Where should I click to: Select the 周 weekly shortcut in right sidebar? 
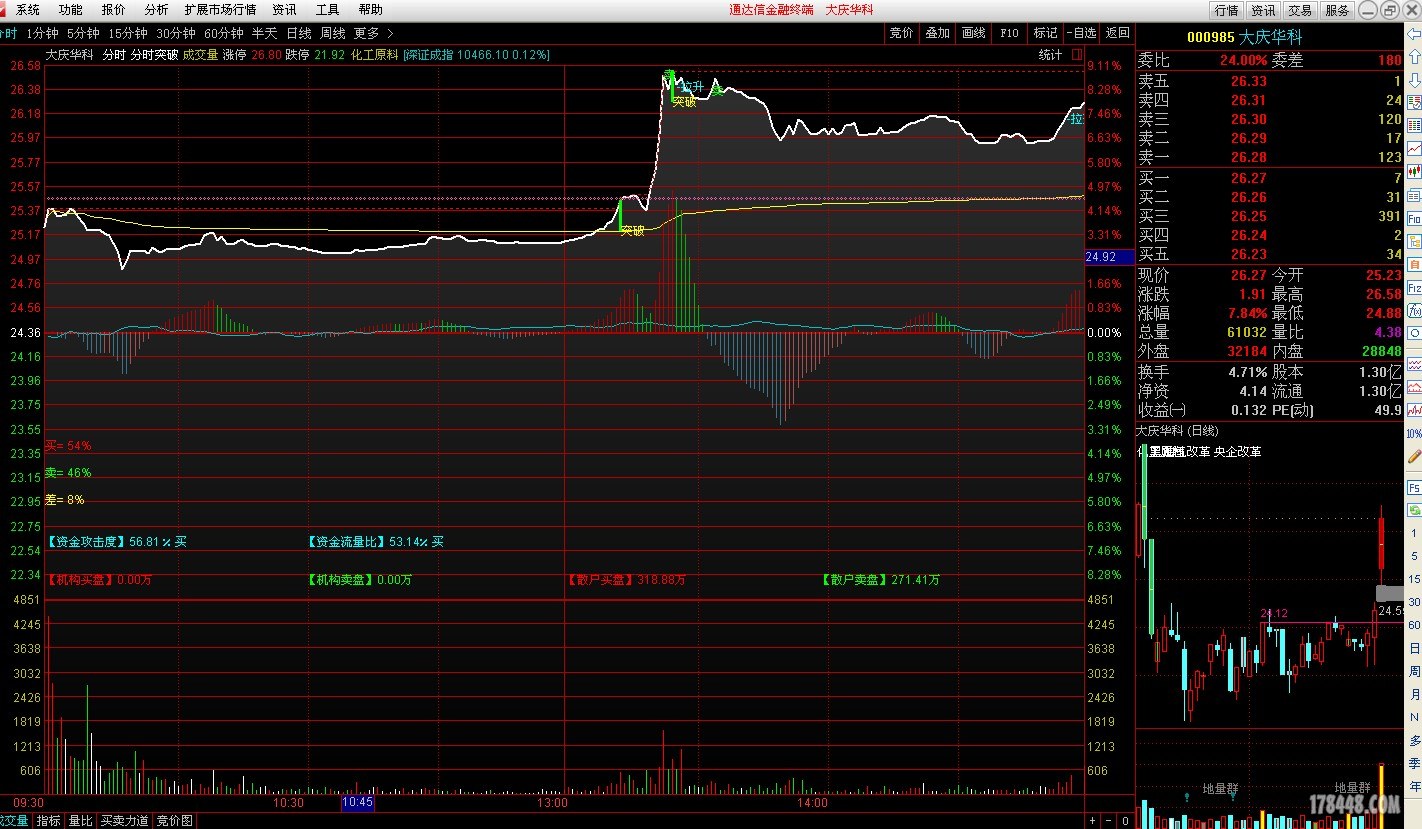(x=1414, y=671)
